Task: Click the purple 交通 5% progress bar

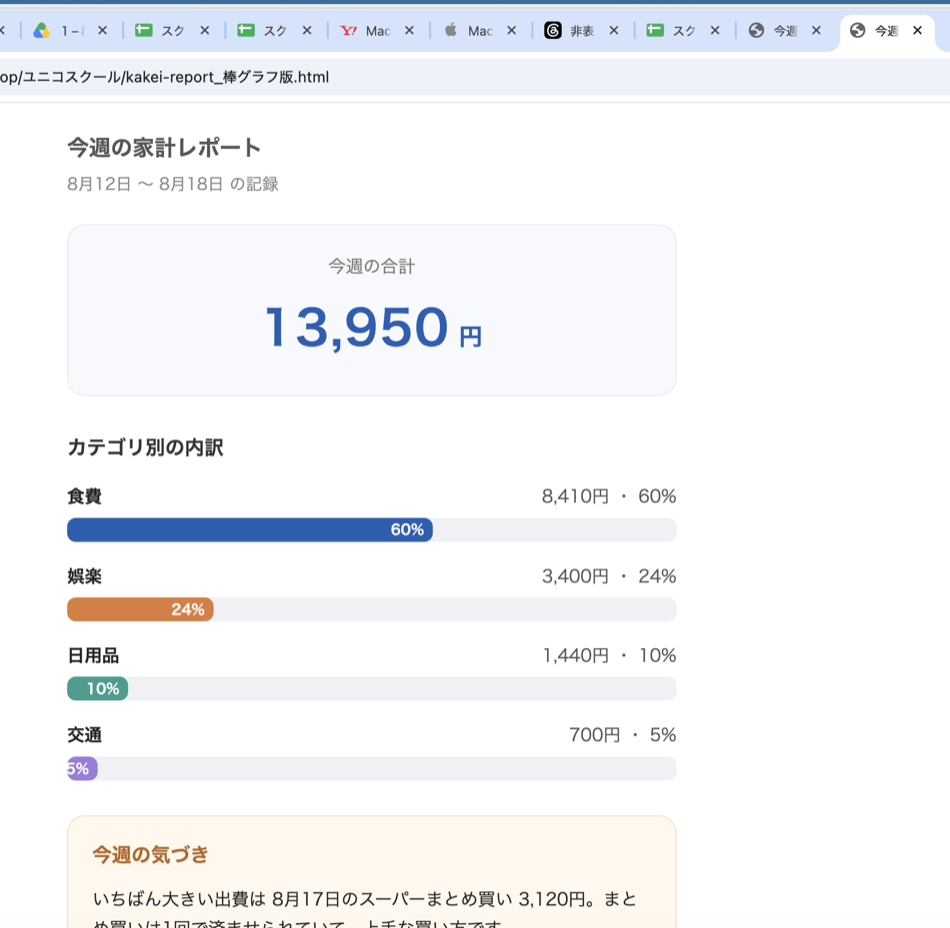Action: point(82,768)
